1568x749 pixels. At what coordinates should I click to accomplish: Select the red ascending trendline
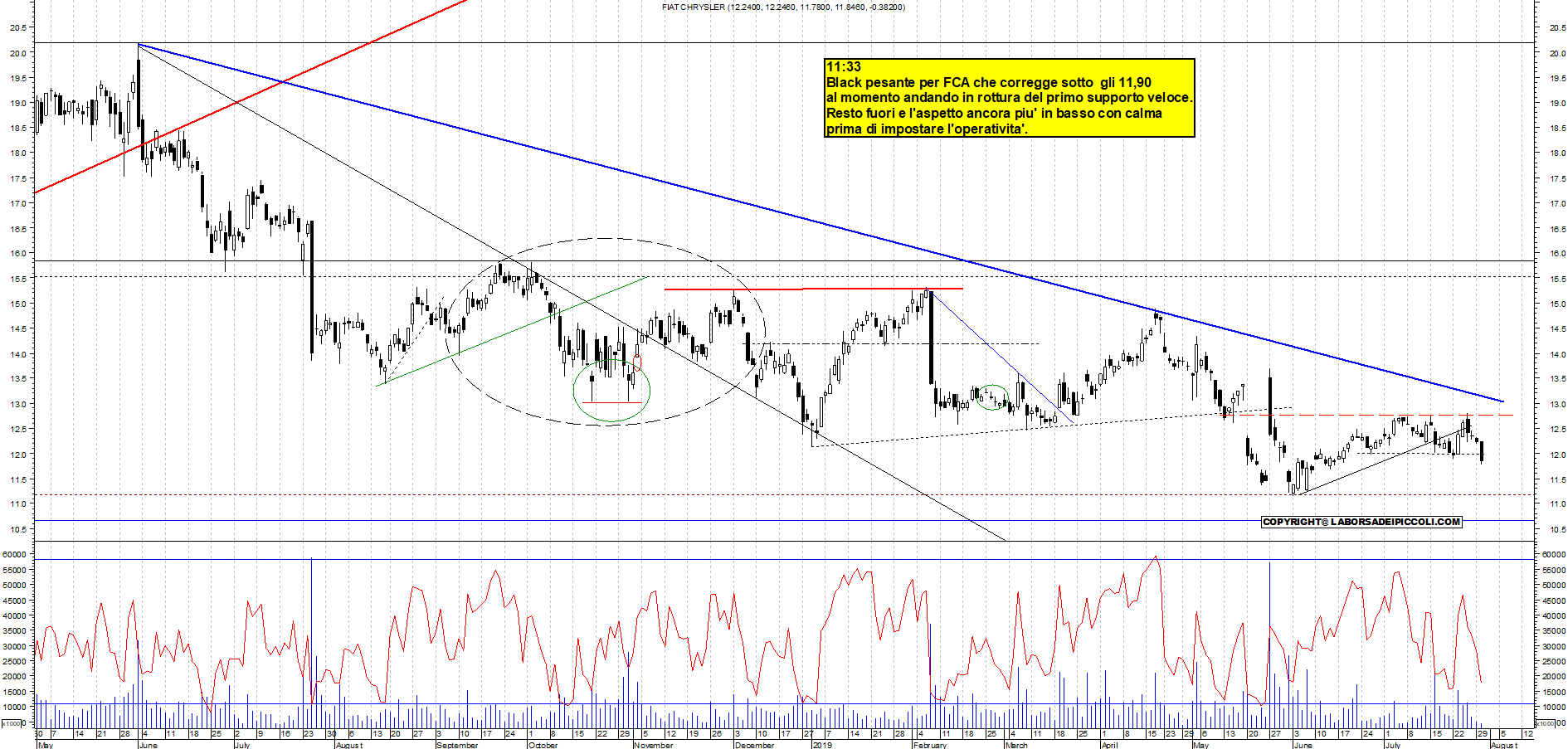pos(251,96)
